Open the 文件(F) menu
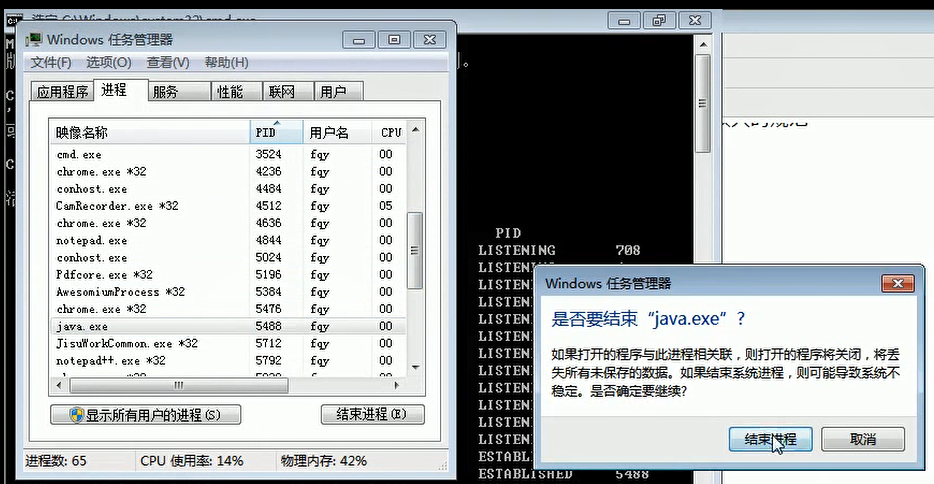The image size is (934, 484). tap(51, 63)
